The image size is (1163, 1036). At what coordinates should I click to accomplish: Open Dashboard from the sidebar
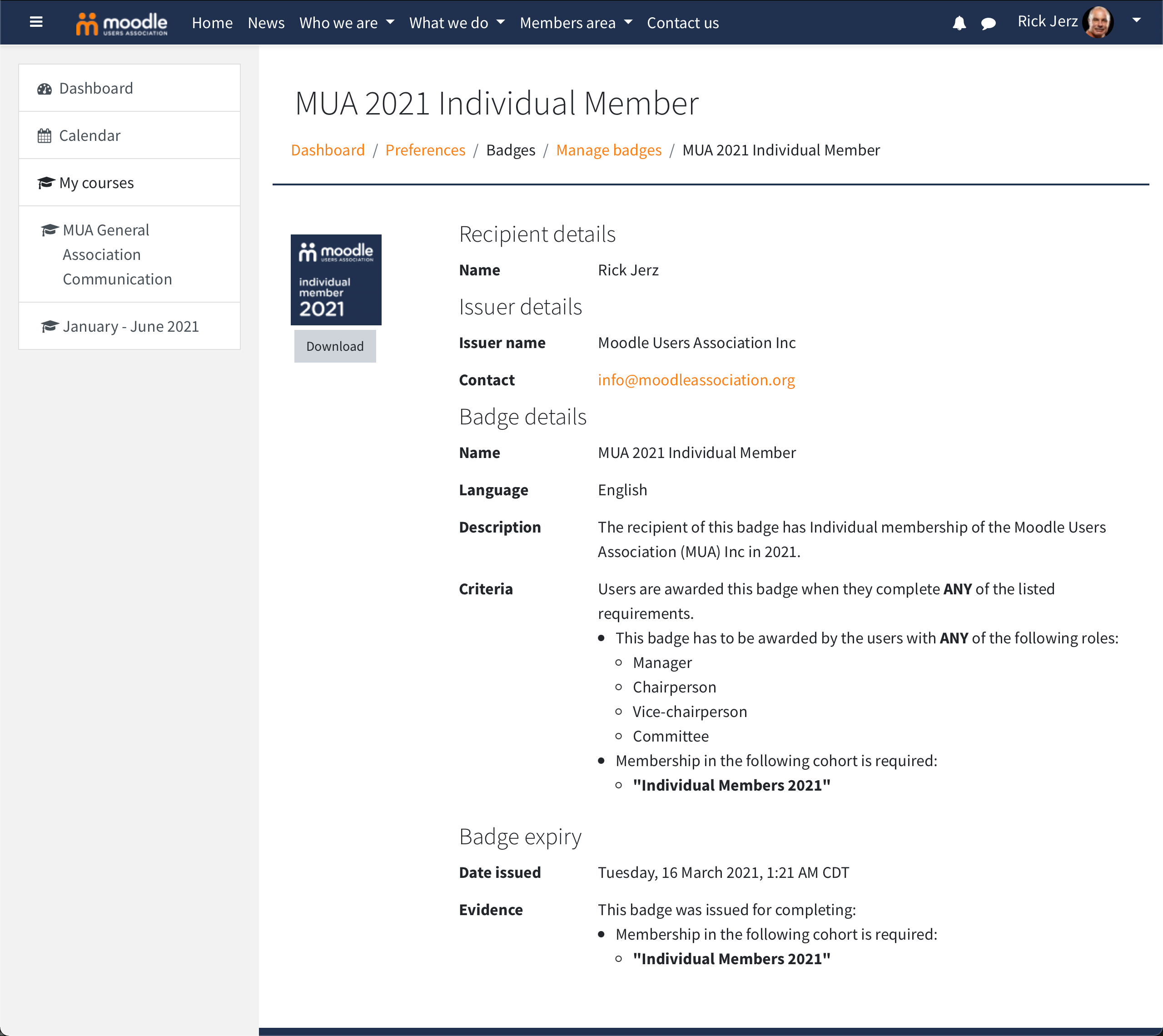[130, 88]
